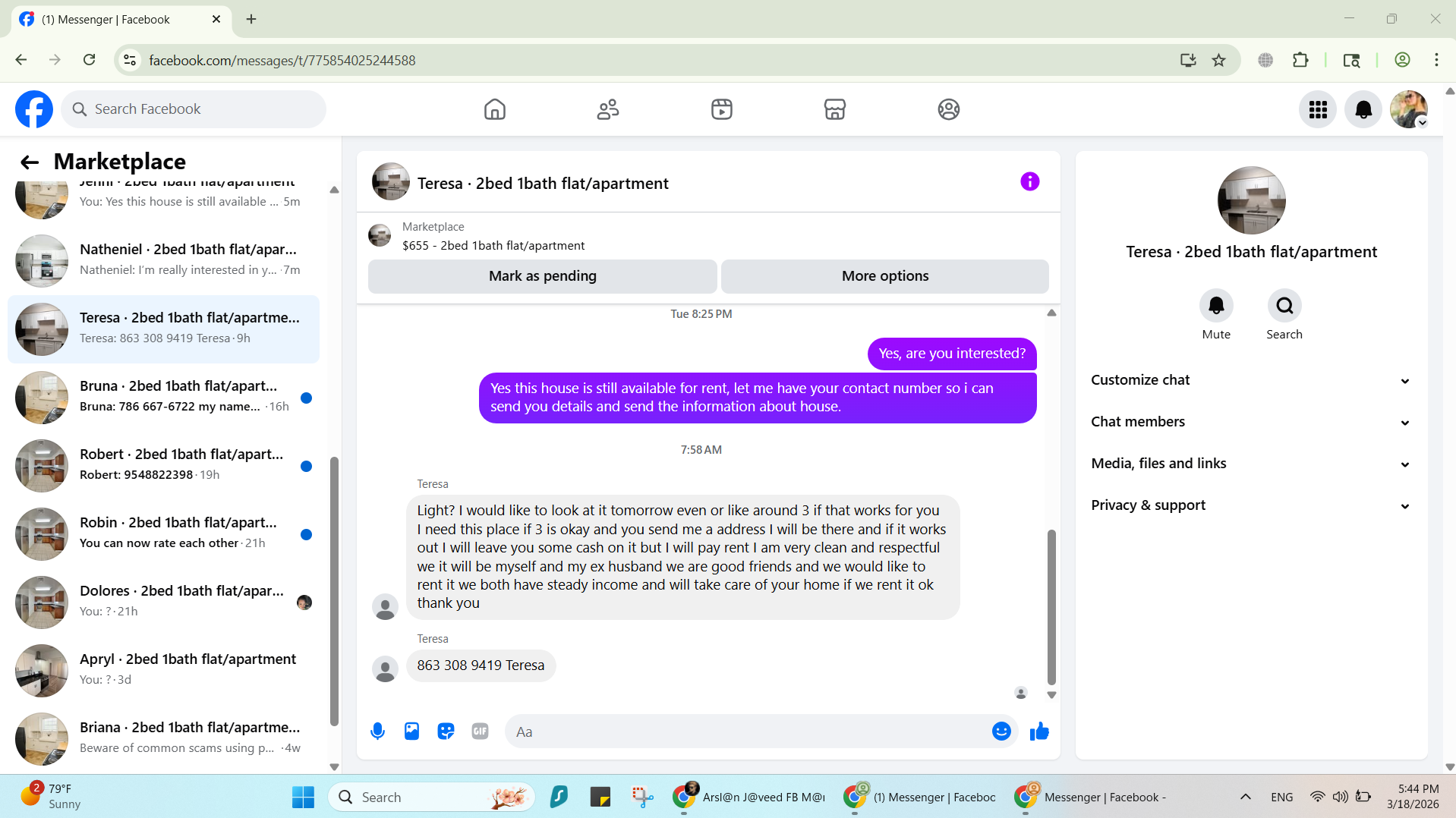Click More options button
1456x818 pixels.
point(885,276)
